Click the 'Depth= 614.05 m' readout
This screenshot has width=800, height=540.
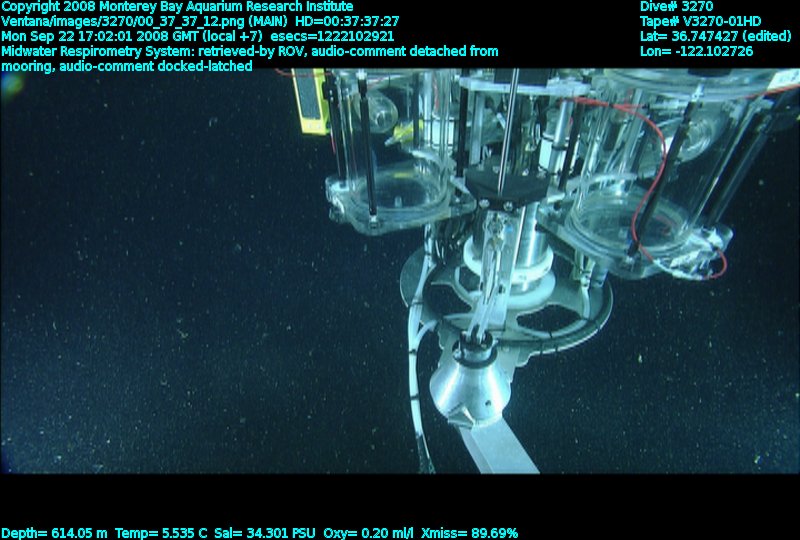coord(55,533)
